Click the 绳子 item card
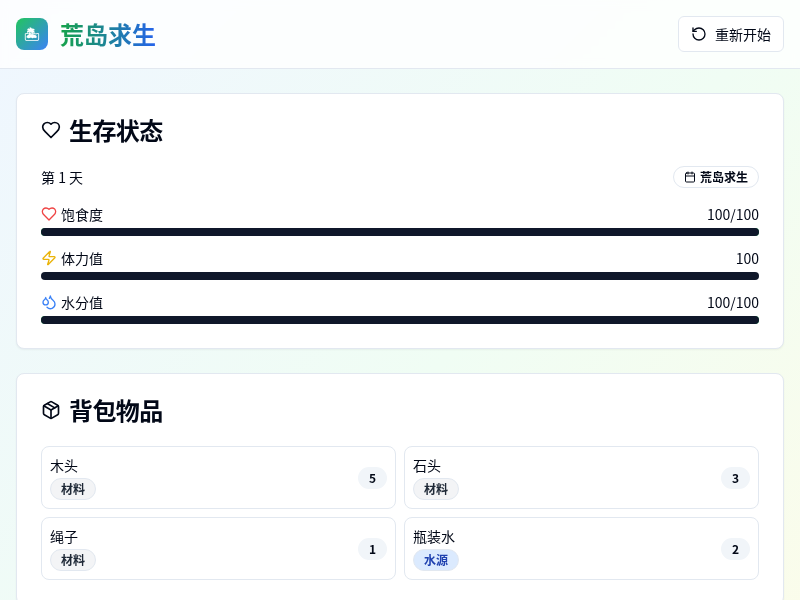 point(218,548)
